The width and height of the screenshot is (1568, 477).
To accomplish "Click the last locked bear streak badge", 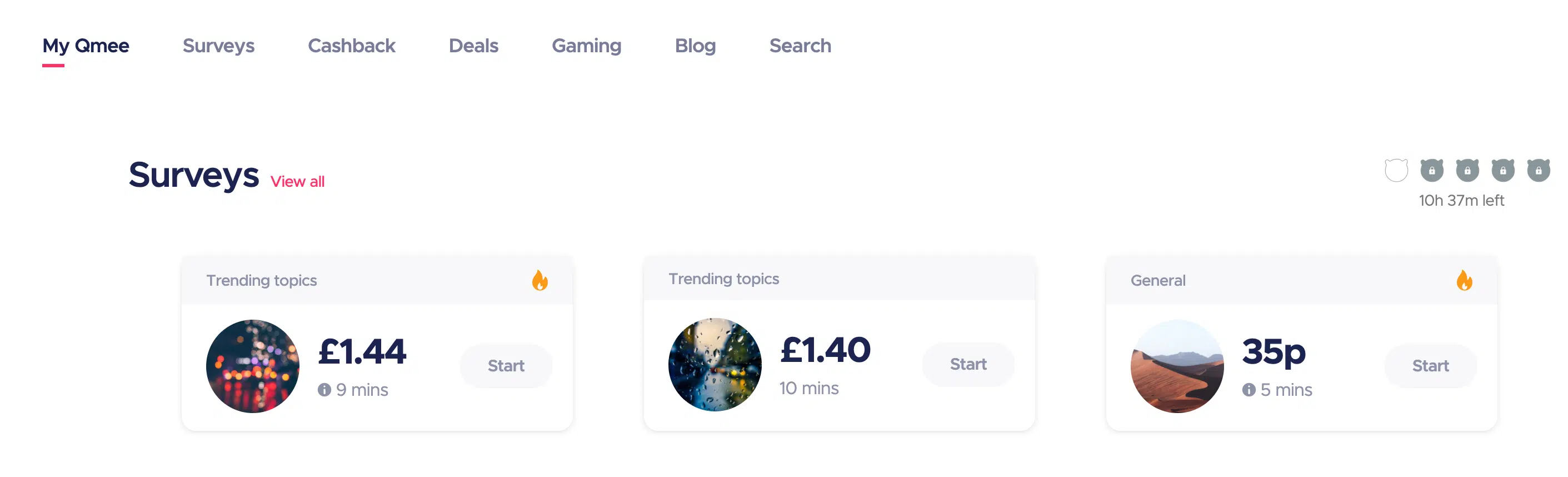I will click(x=1538, y=172).
